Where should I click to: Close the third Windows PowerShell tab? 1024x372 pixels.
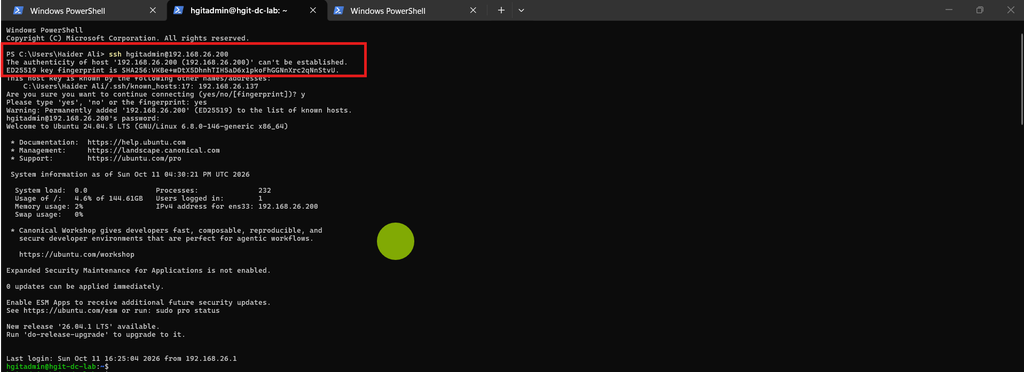(x=473, y=10)
